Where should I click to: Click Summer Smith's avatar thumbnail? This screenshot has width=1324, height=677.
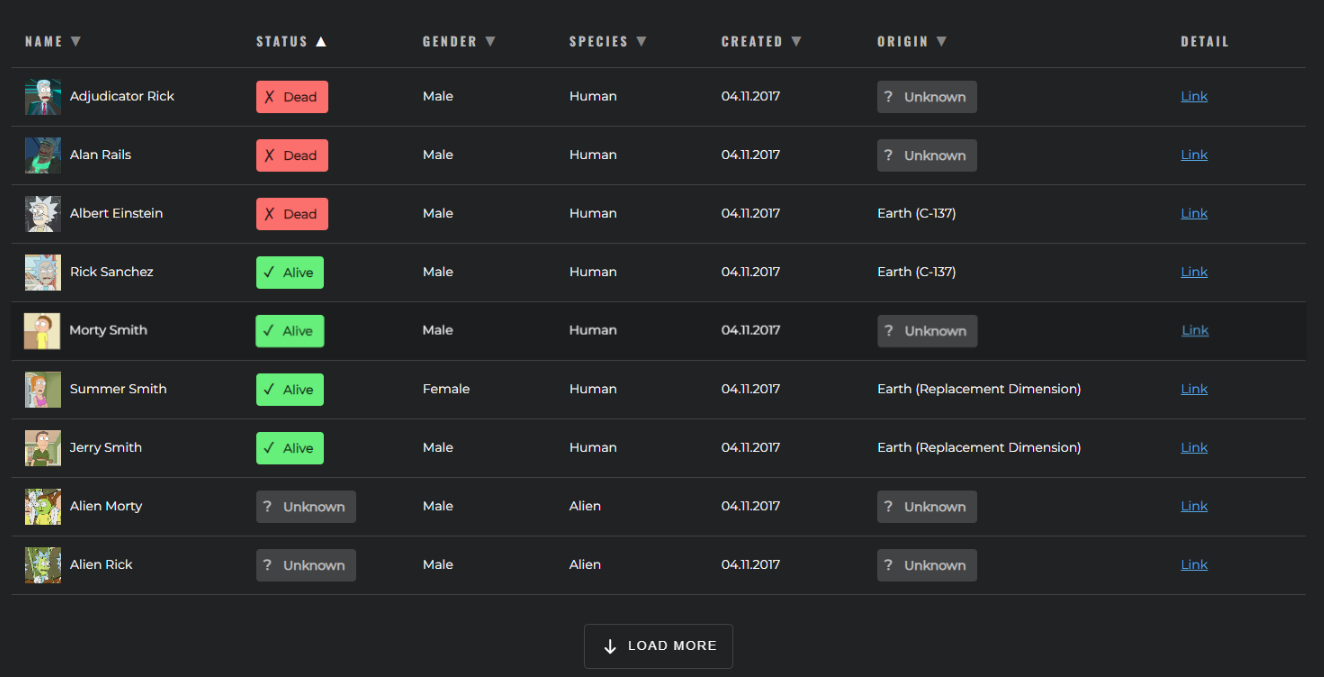tap(43, 389)
